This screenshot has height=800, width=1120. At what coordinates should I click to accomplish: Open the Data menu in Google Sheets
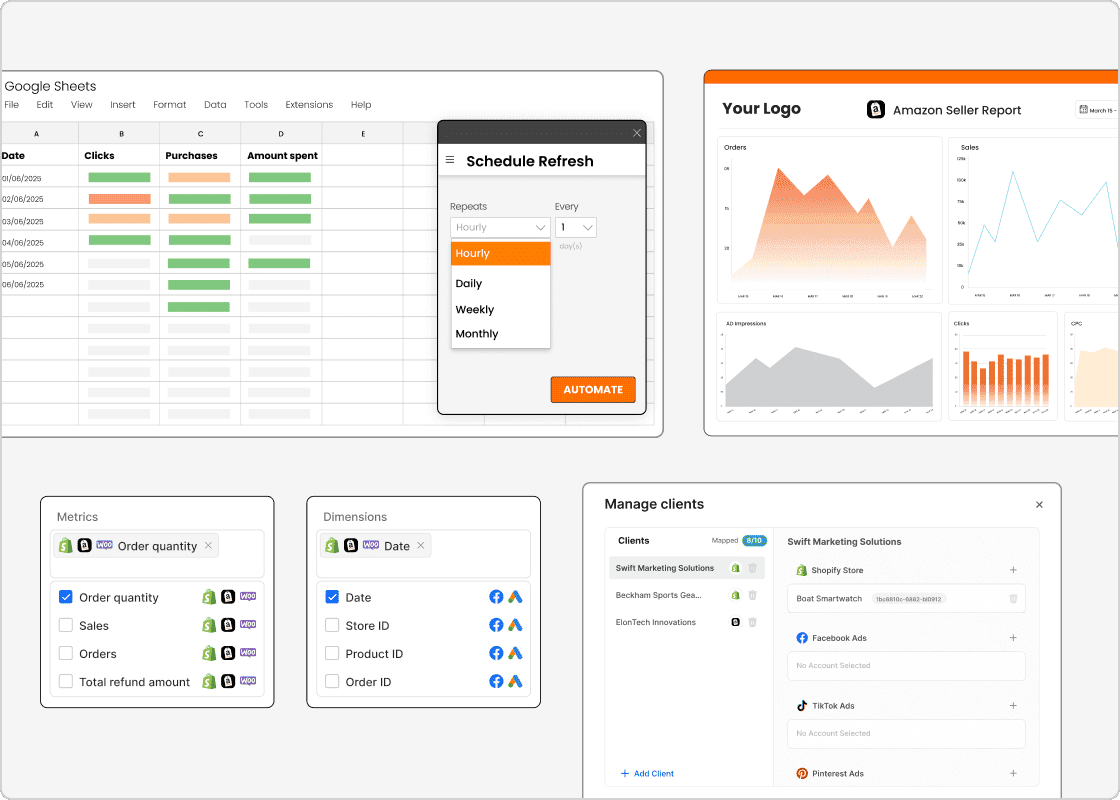(x=215, y=105)
